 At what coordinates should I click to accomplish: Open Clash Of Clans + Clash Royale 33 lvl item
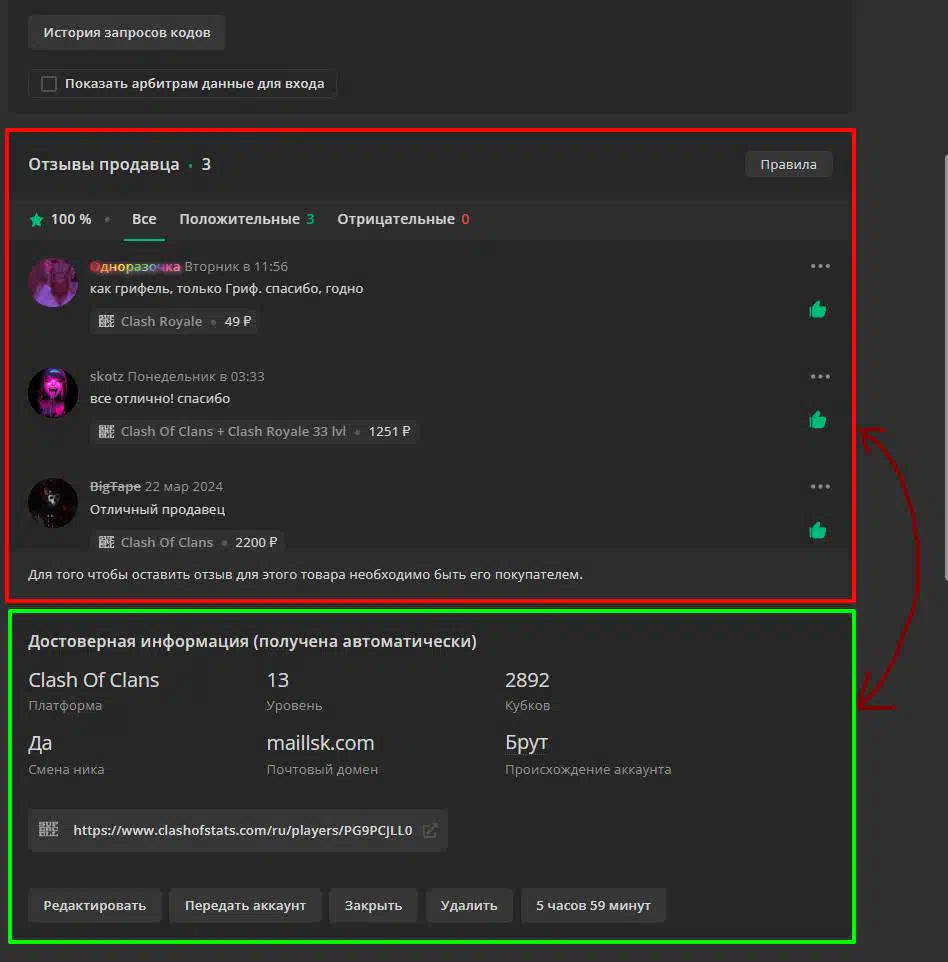[x=254, y=431]
